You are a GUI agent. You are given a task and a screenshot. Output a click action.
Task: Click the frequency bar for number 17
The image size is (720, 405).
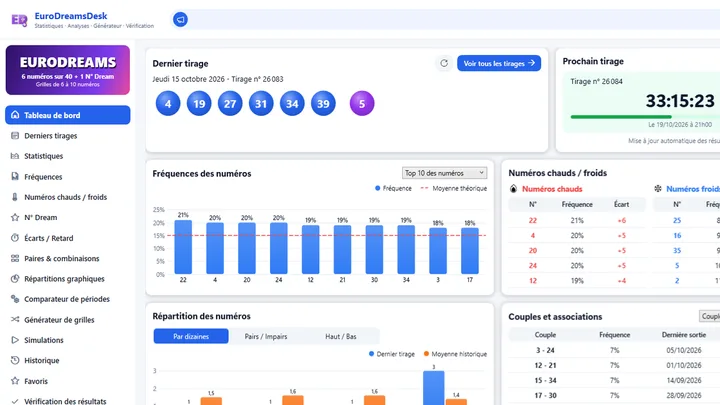coord(470,251)
